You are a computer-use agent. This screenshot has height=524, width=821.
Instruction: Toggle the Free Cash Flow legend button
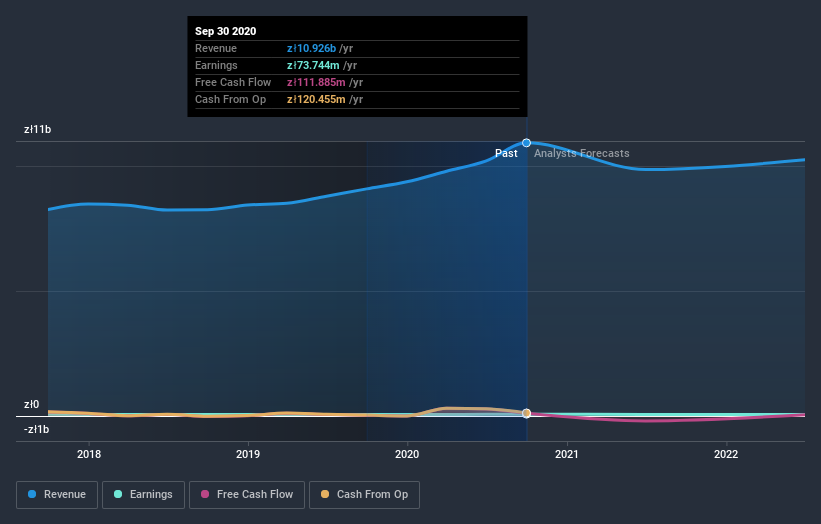click(x=247, y=495)
